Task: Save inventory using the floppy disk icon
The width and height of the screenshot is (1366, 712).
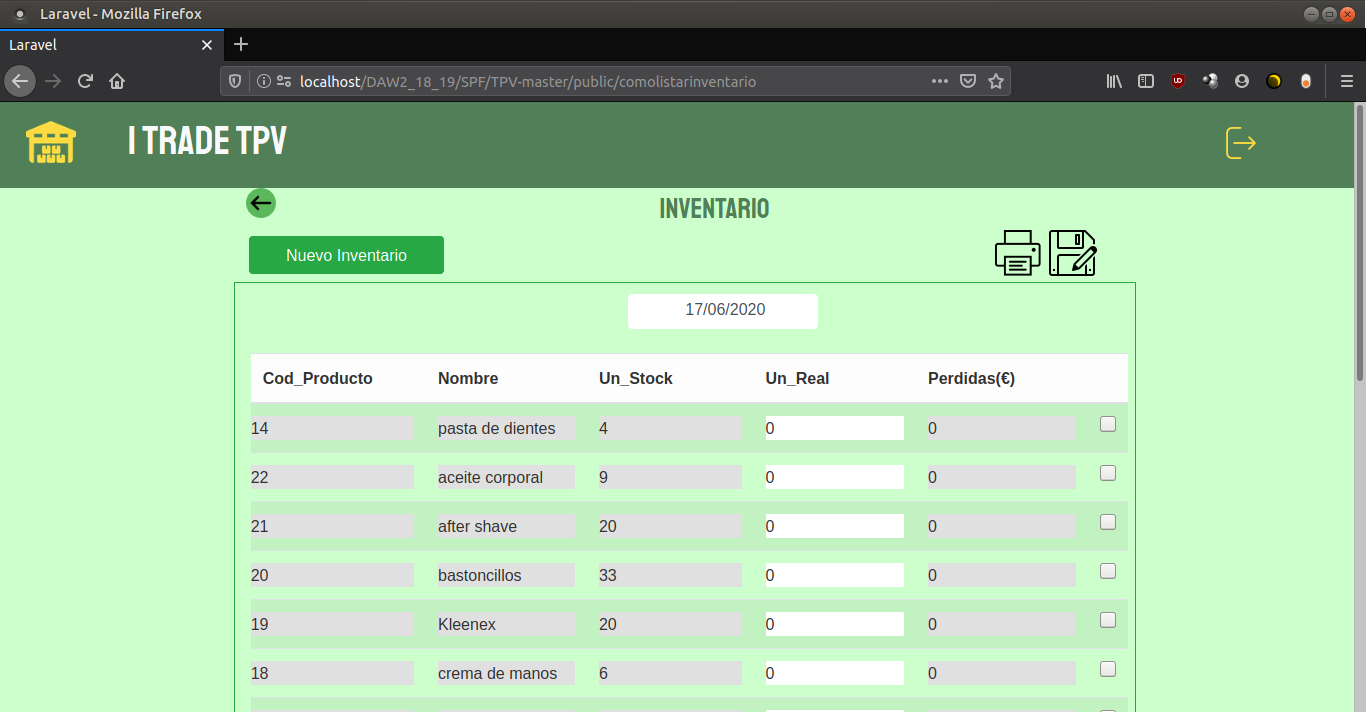Action: [x=1072, y=253]
